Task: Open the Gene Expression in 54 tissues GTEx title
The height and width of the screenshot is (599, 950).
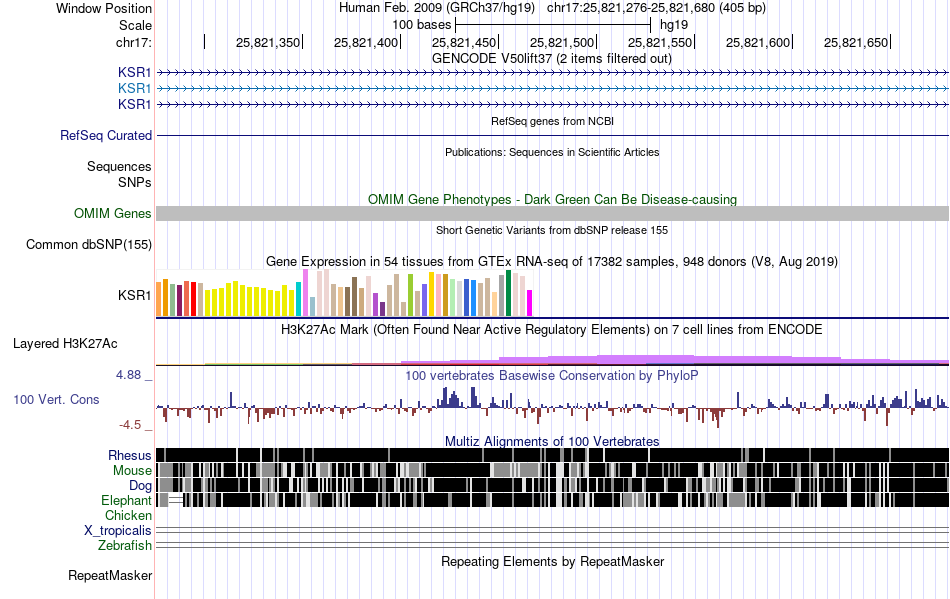Action: click(552, 262)
